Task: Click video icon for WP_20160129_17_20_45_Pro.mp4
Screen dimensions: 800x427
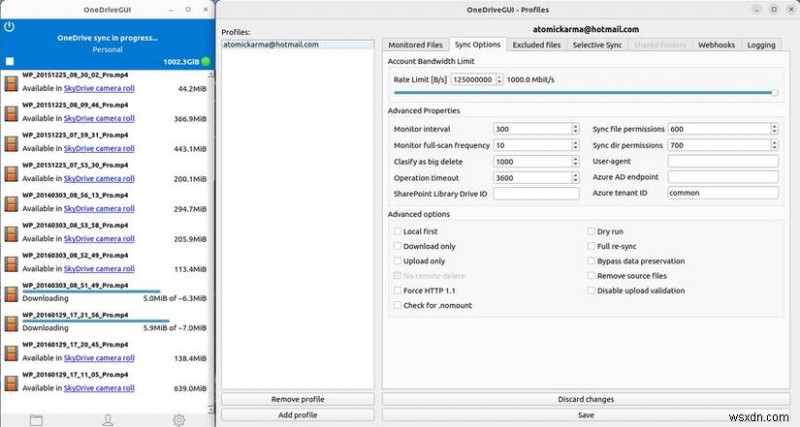Action: click(11, 353)
